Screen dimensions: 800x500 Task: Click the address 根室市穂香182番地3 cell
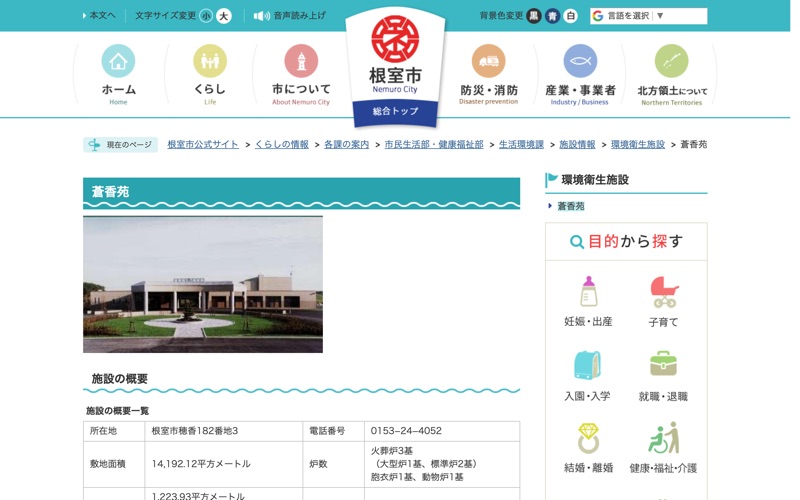pyautogui.click(x=223, y=431)
